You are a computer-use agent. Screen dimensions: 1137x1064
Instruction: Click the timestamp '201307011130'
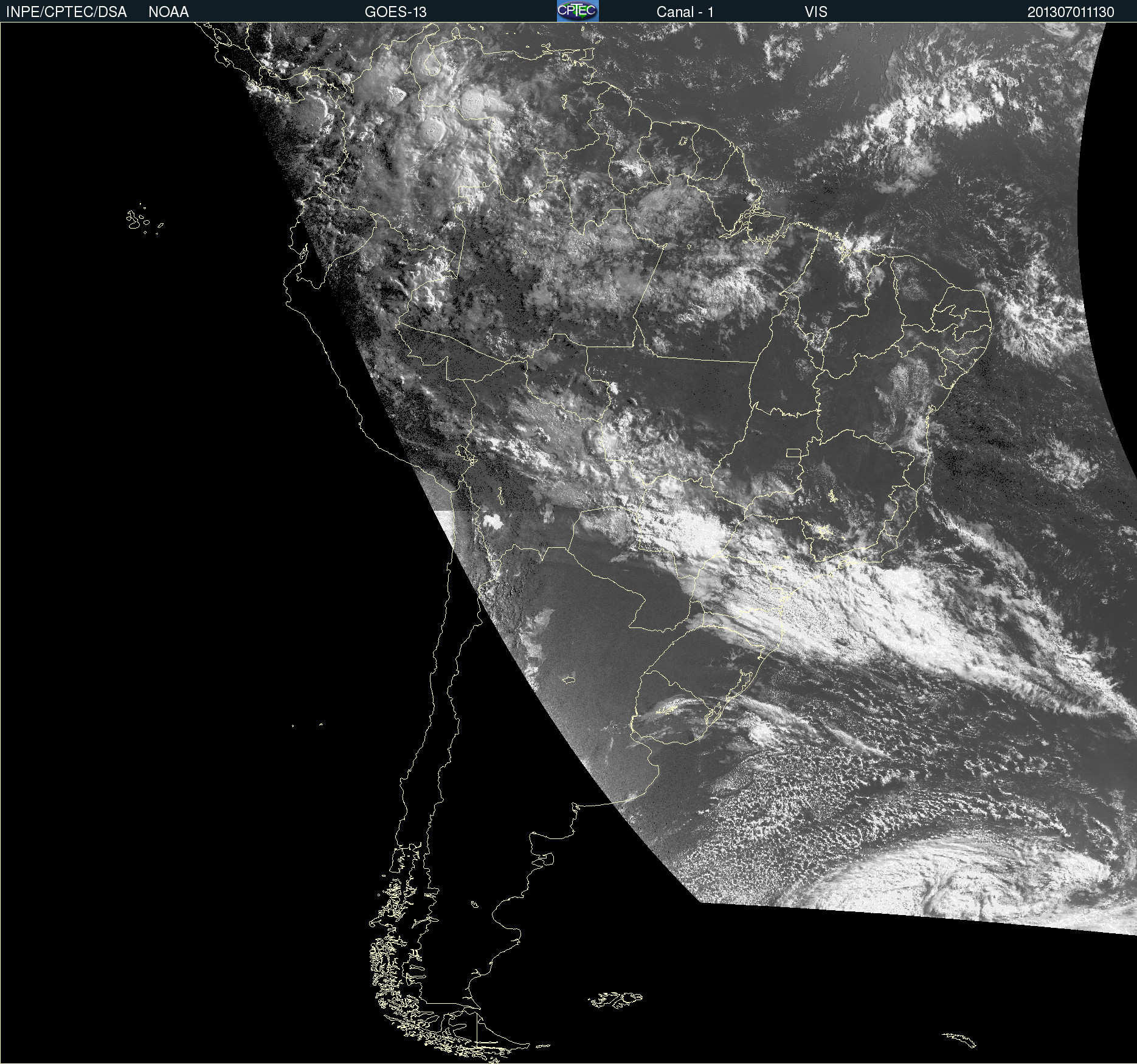1071,12
